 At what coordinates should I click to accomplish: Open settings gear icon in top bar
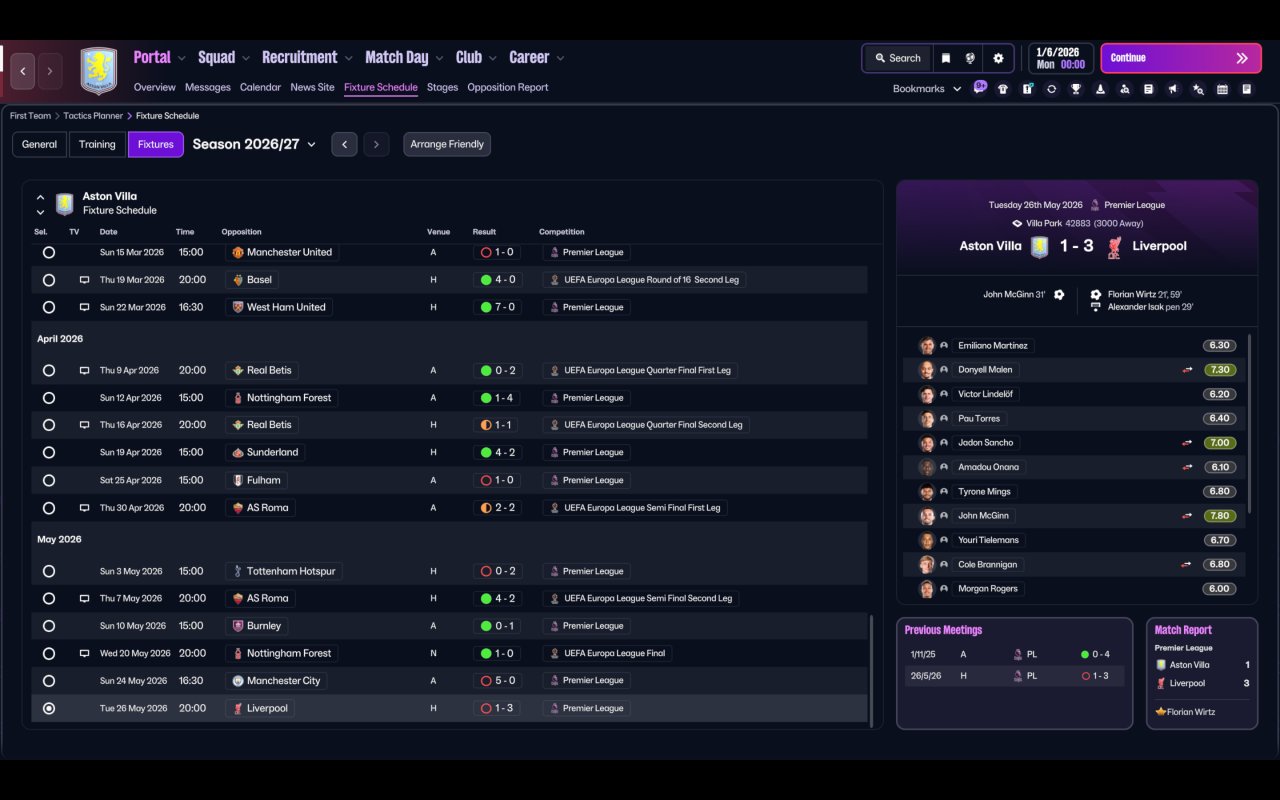pyautogui.click(x=998, y=58)
